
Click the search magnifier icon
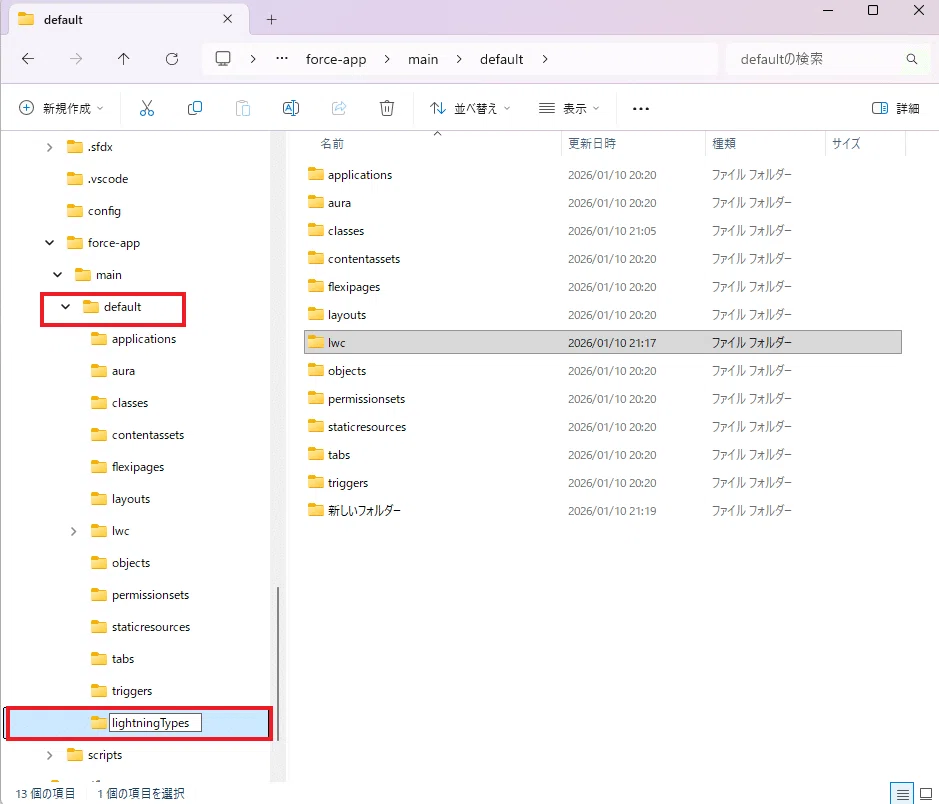click(911, 59)
